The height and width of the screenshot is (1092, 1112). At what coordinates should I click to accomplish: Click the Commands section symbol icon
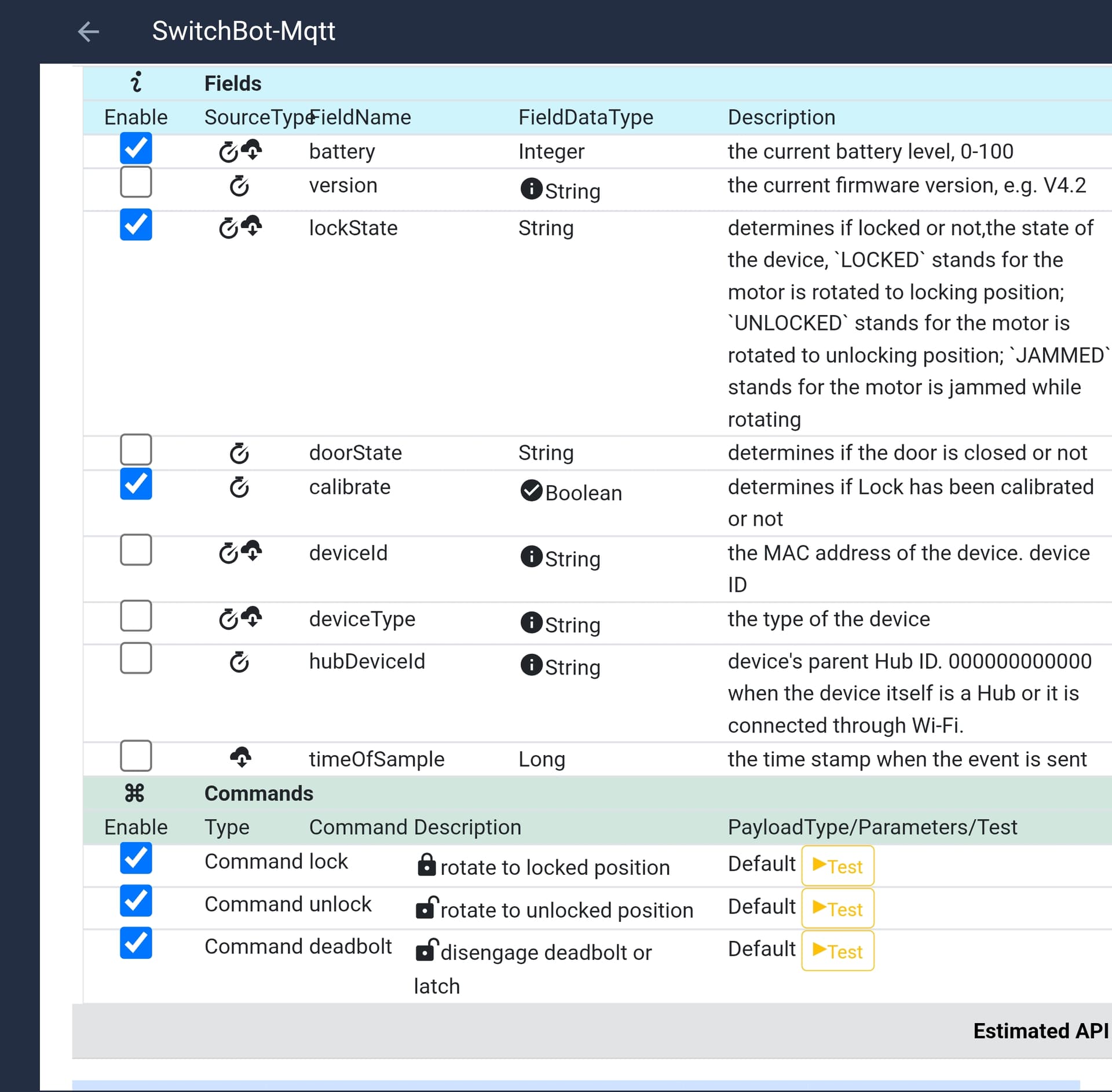click(x=134, y=793)
